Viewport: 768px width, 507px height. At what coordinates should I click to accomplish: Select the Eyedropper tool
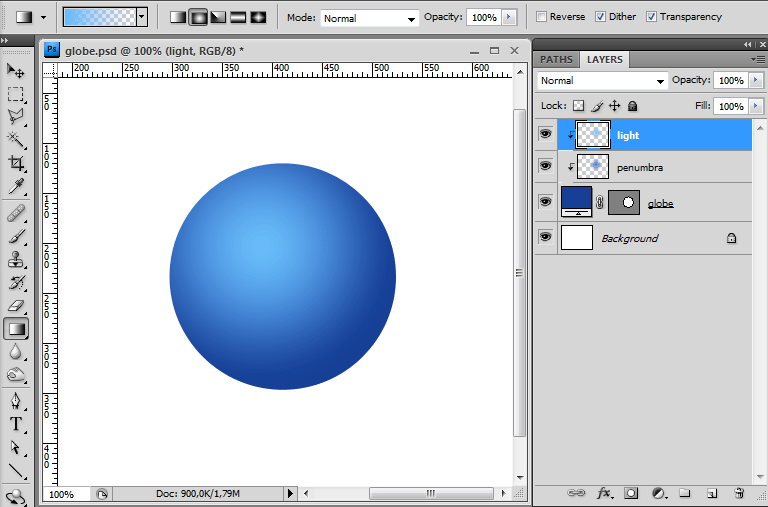(16, 187)
